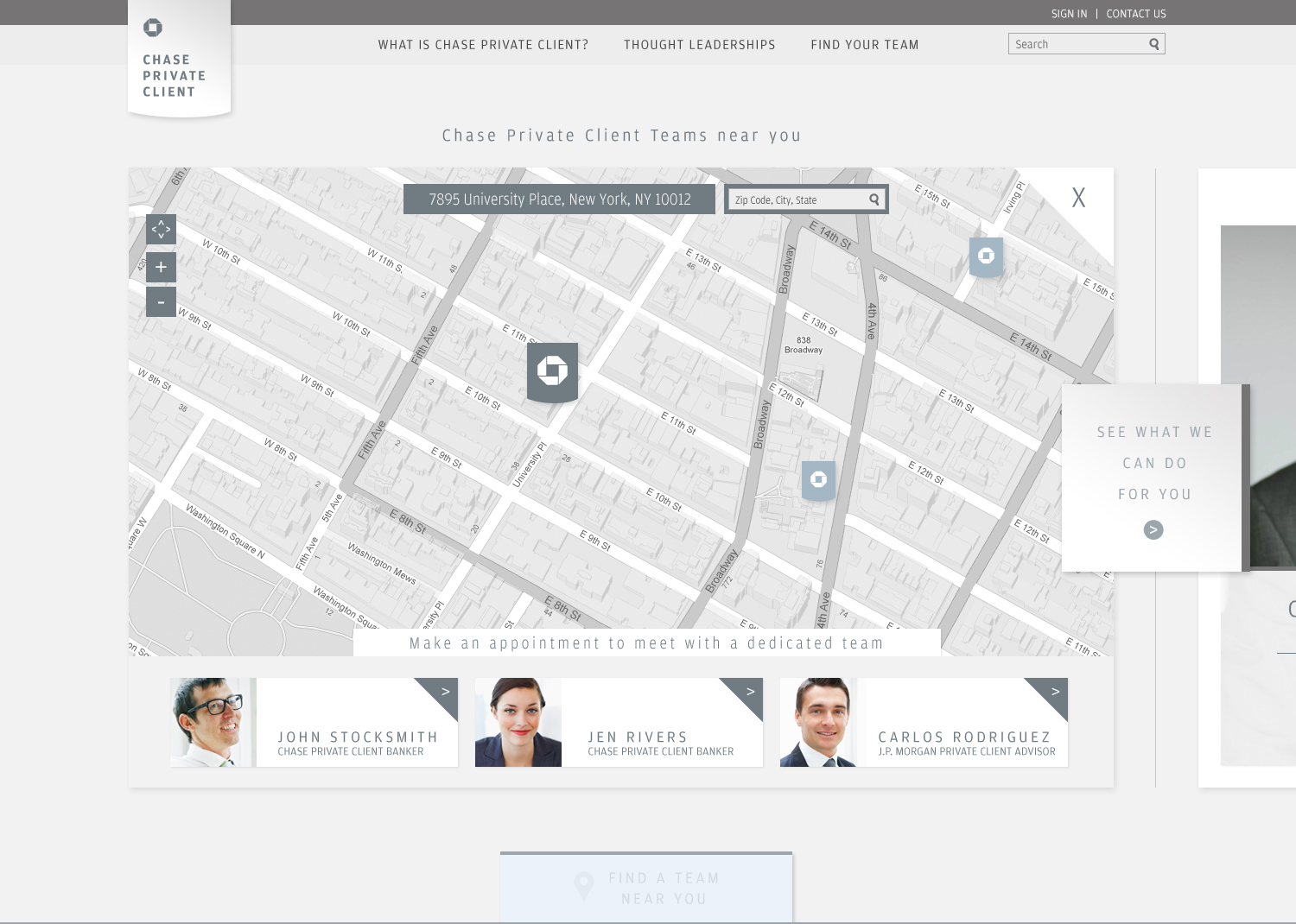The width and height of the screenshot is (1296, 924).
Task: Click the top search magnifier icon
Action: click(x=1153, y=44)
